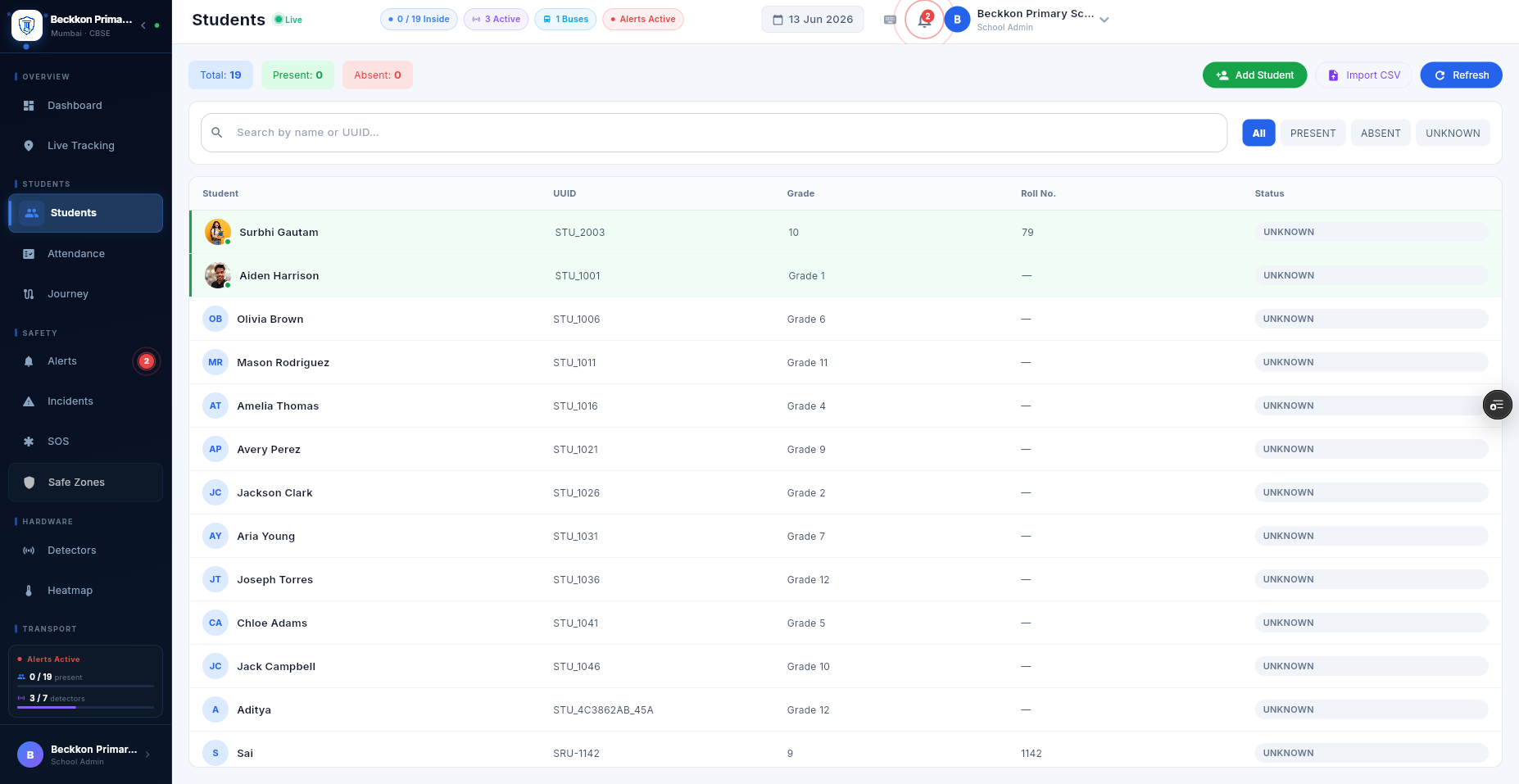Filter students by ABSENT

pos(1381,133)
